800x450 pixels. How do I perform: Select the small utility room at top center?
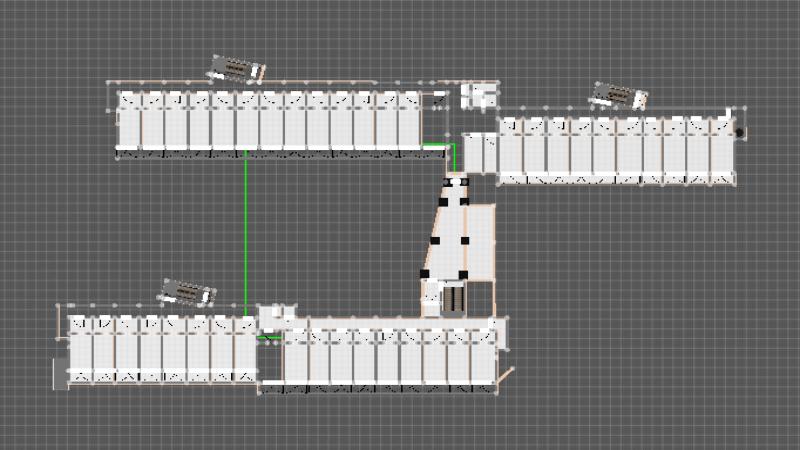coord(479,96)
